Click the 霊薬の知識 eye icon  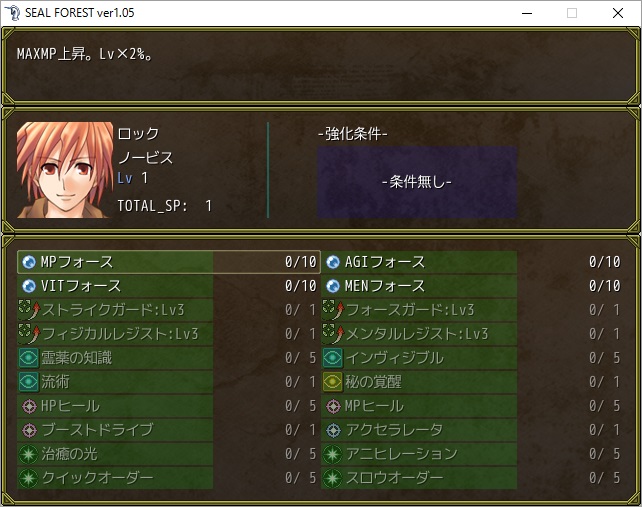coord(28,358)
